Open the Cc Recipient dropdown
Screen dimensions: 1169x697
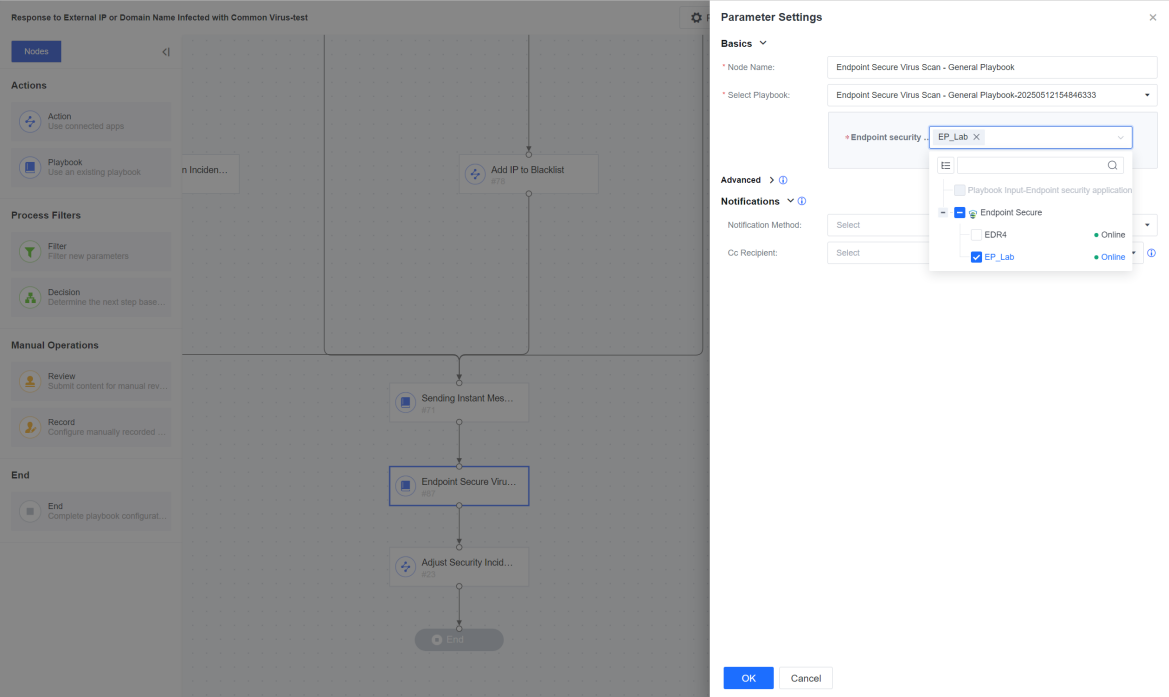1133,253
